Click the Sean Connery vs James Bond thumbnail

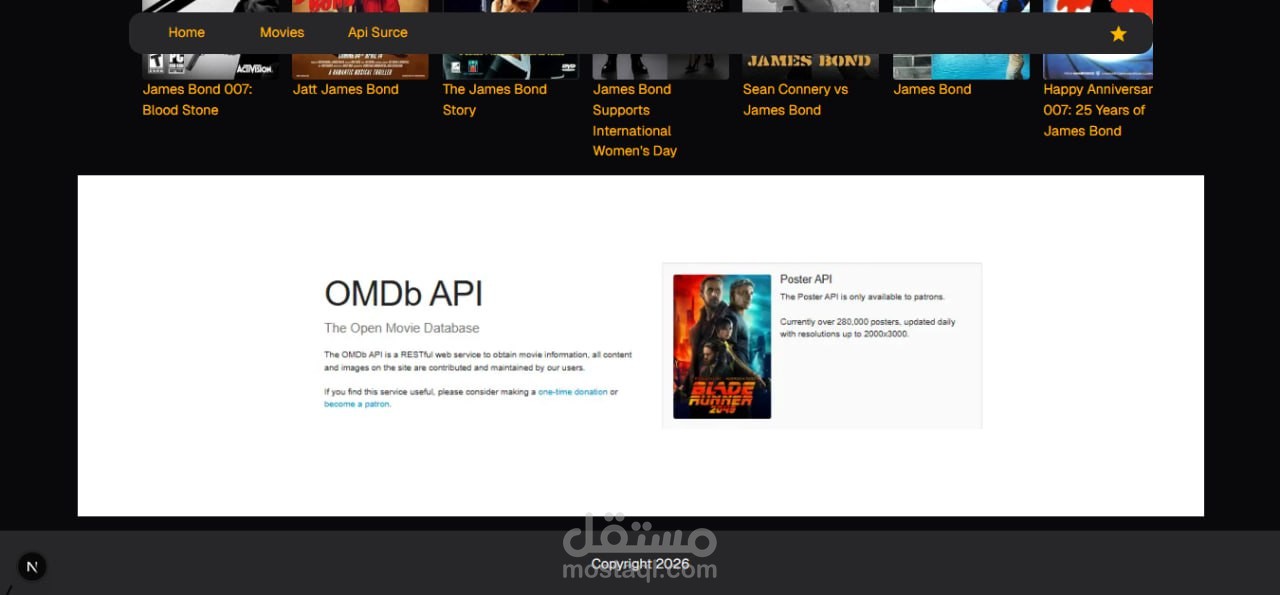(810, 66)
